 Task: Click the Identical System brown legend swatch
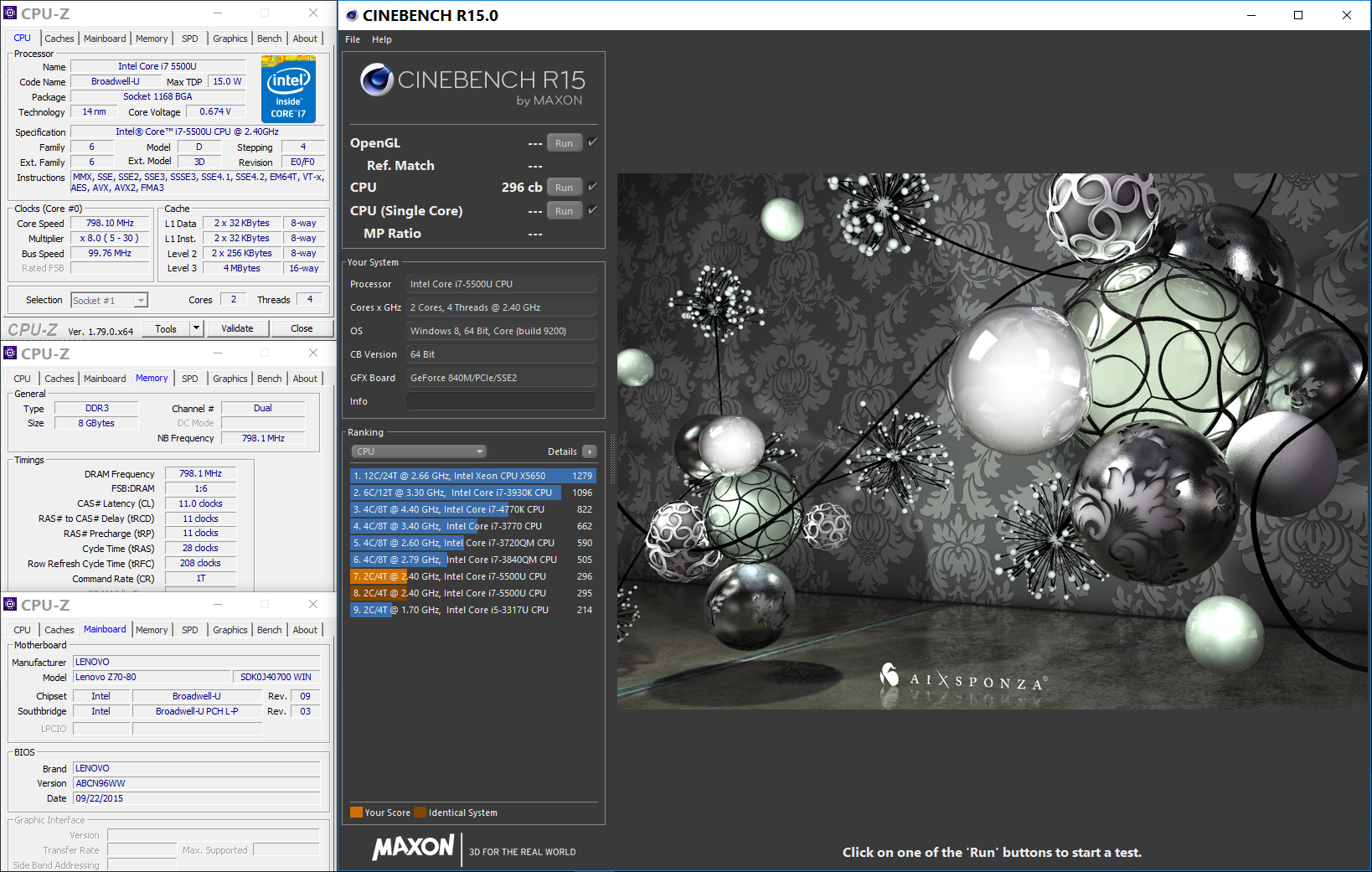click(420, 813)
